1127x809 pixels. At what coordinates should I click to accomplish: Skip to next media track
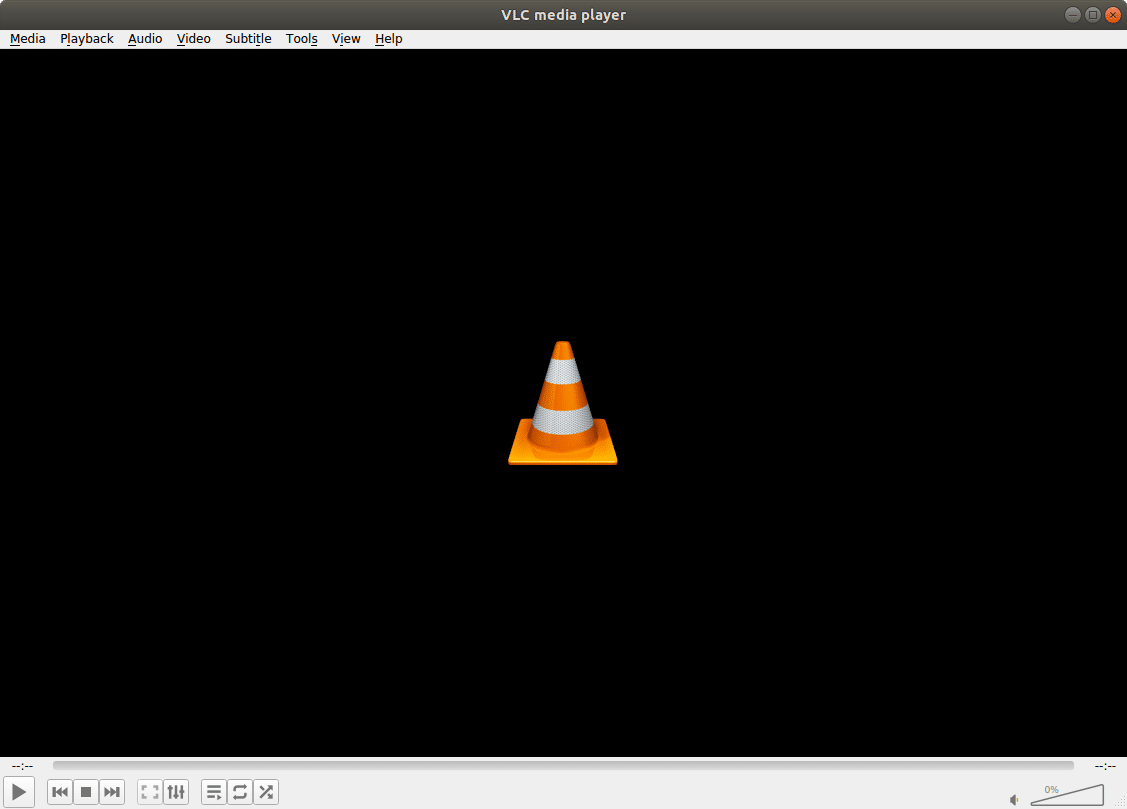(112, 793)
